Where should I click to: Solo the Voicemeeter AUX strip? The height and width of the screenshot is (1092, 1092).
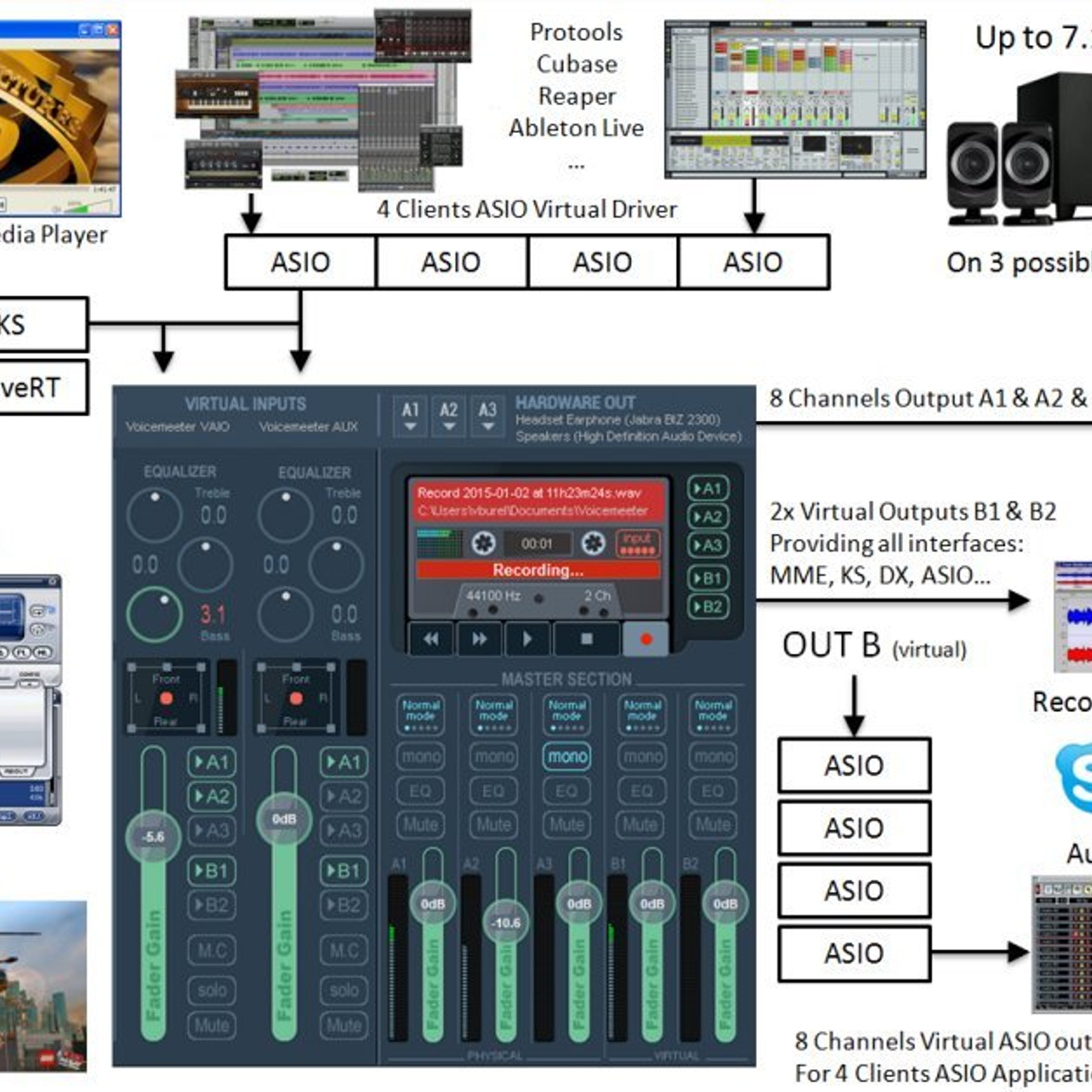[x=344, y=990]
